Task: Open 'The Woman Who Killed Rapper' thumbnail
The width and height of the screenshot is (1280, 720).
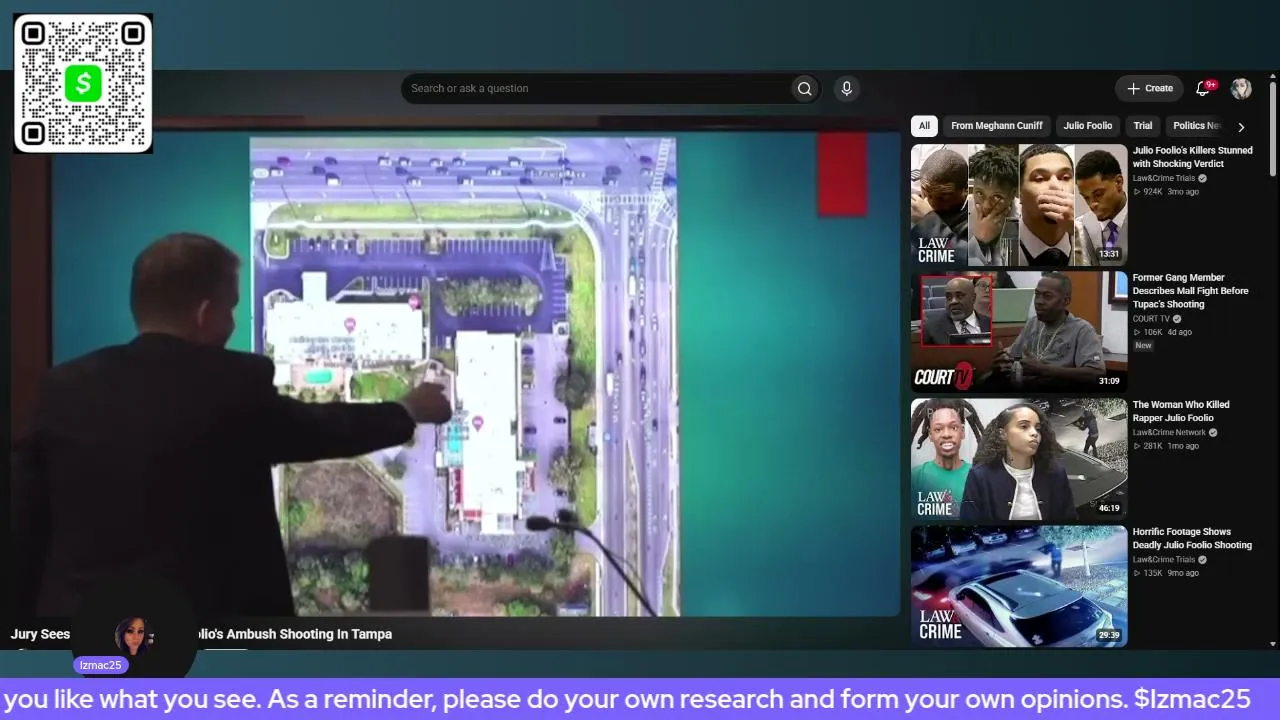Action: [x=1019, y=459]
